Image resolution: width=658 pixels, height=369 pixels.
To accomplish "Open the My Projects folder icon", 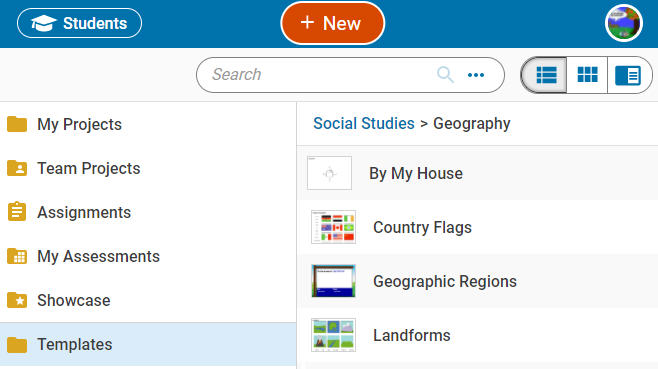I will (17, 124).
